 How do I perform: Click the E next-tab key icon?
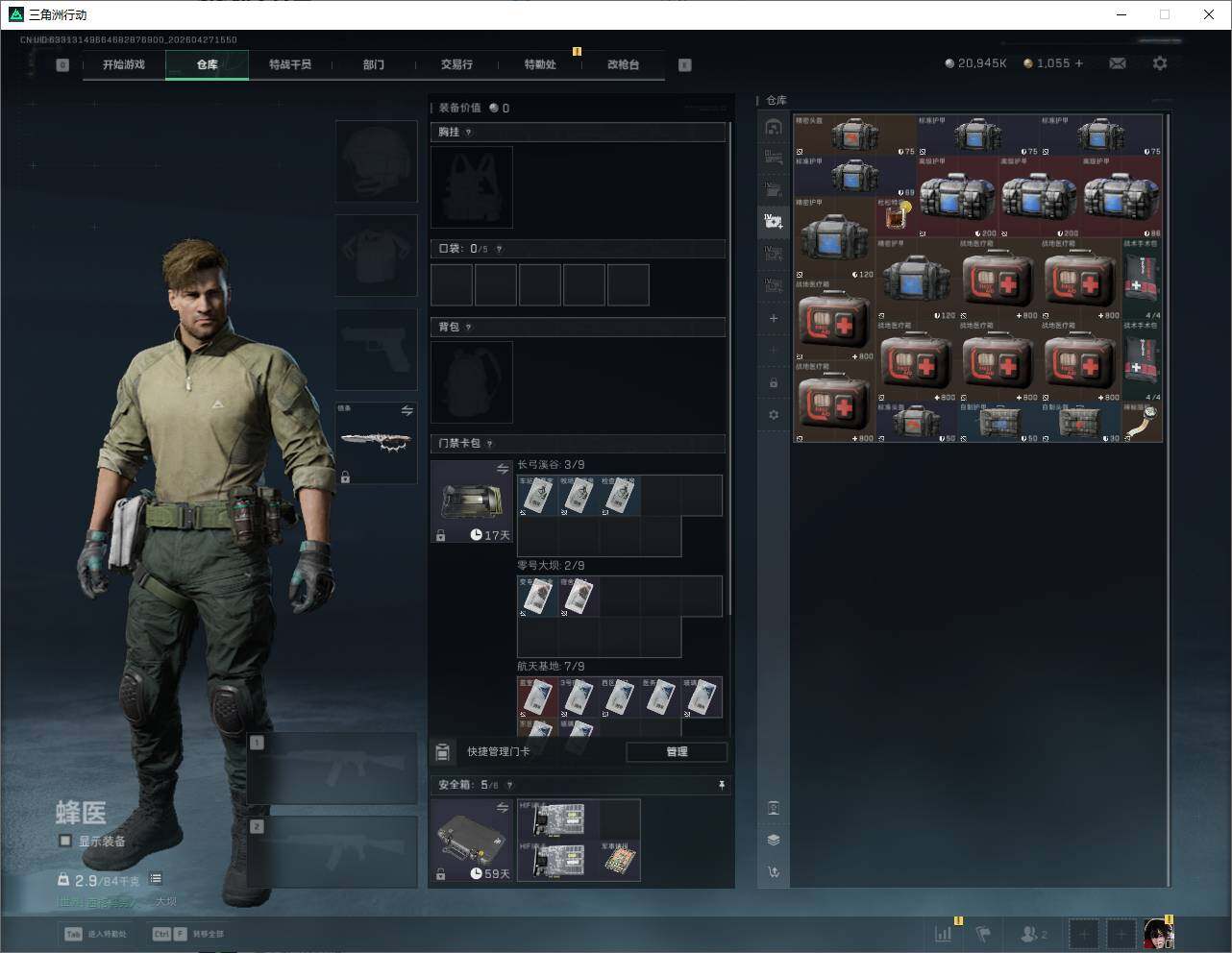685,65
